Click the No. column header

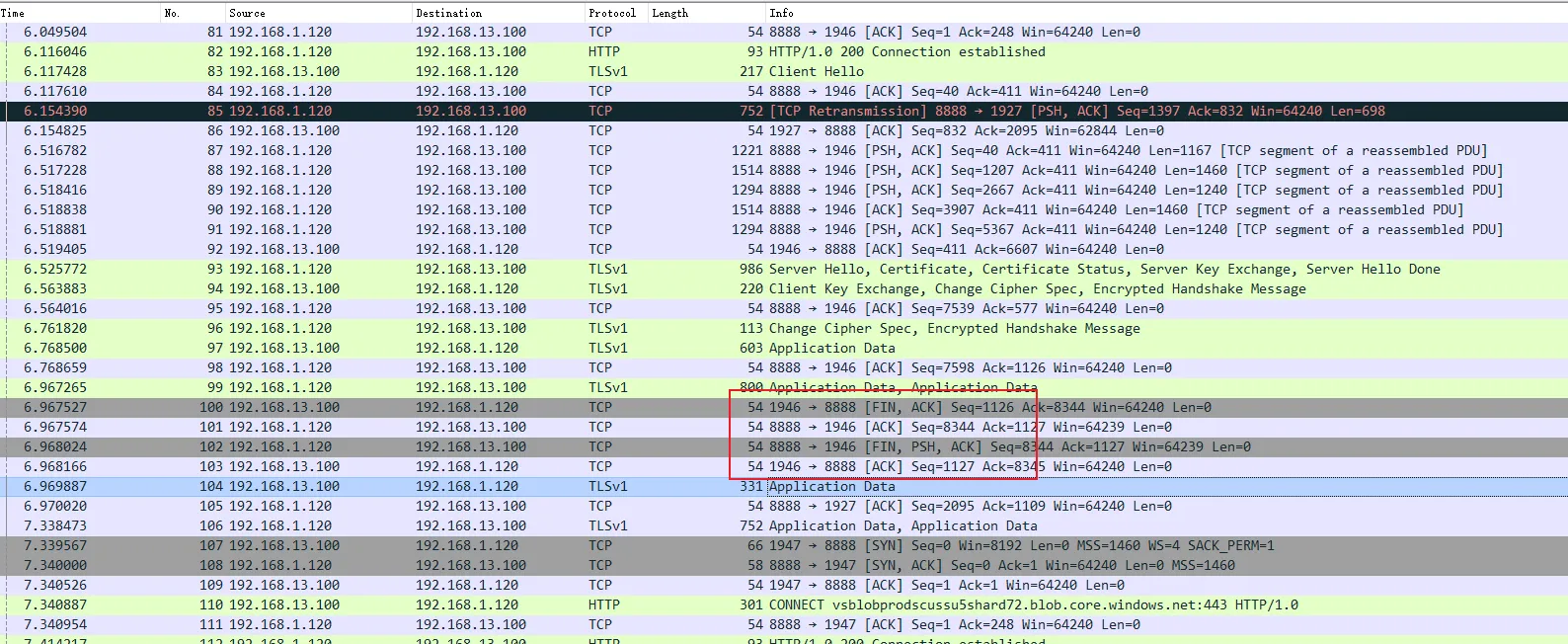point(172,13)
